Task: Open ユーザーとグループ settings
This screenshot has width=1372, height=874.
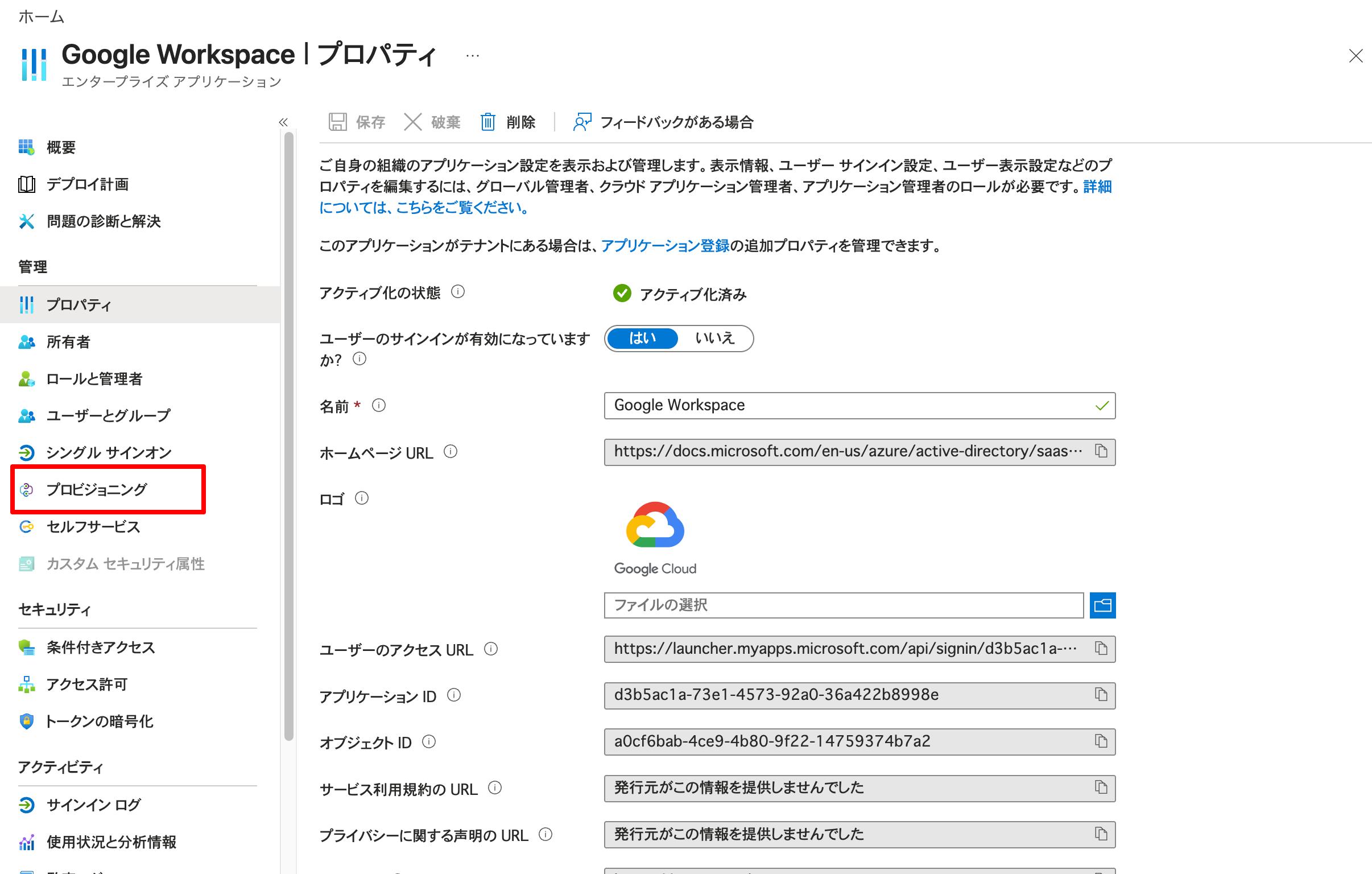Action: (x=108, y=415)
